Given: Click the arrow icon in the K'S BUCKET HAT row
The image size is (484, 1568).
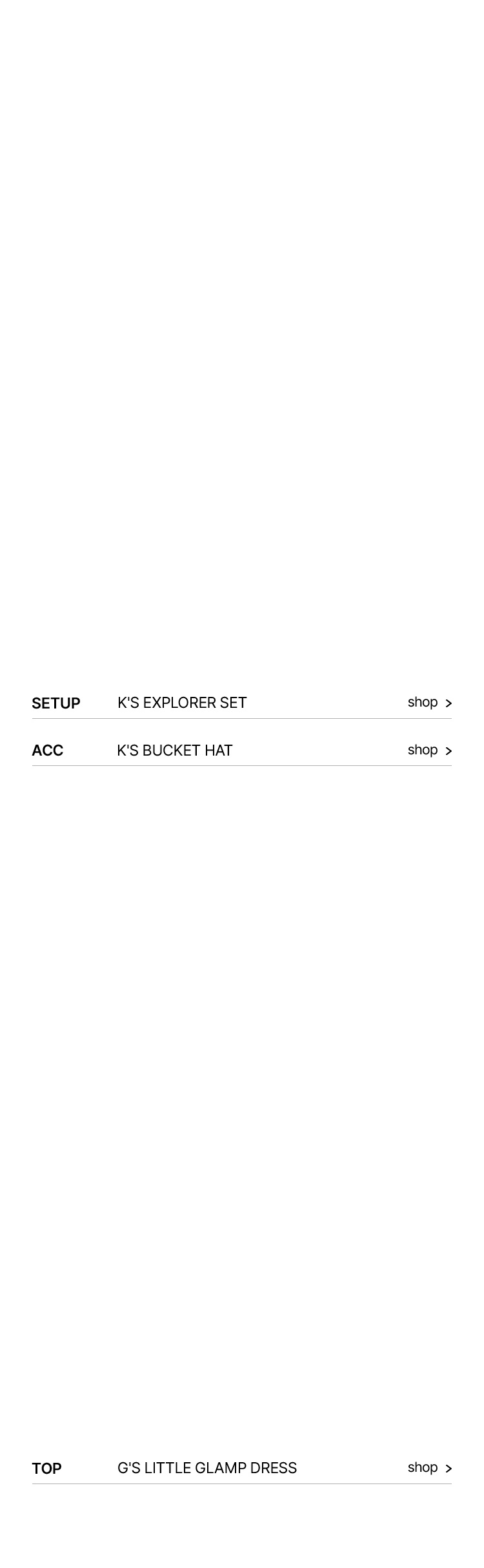Looking at the screenshot, I should point(449,751).
